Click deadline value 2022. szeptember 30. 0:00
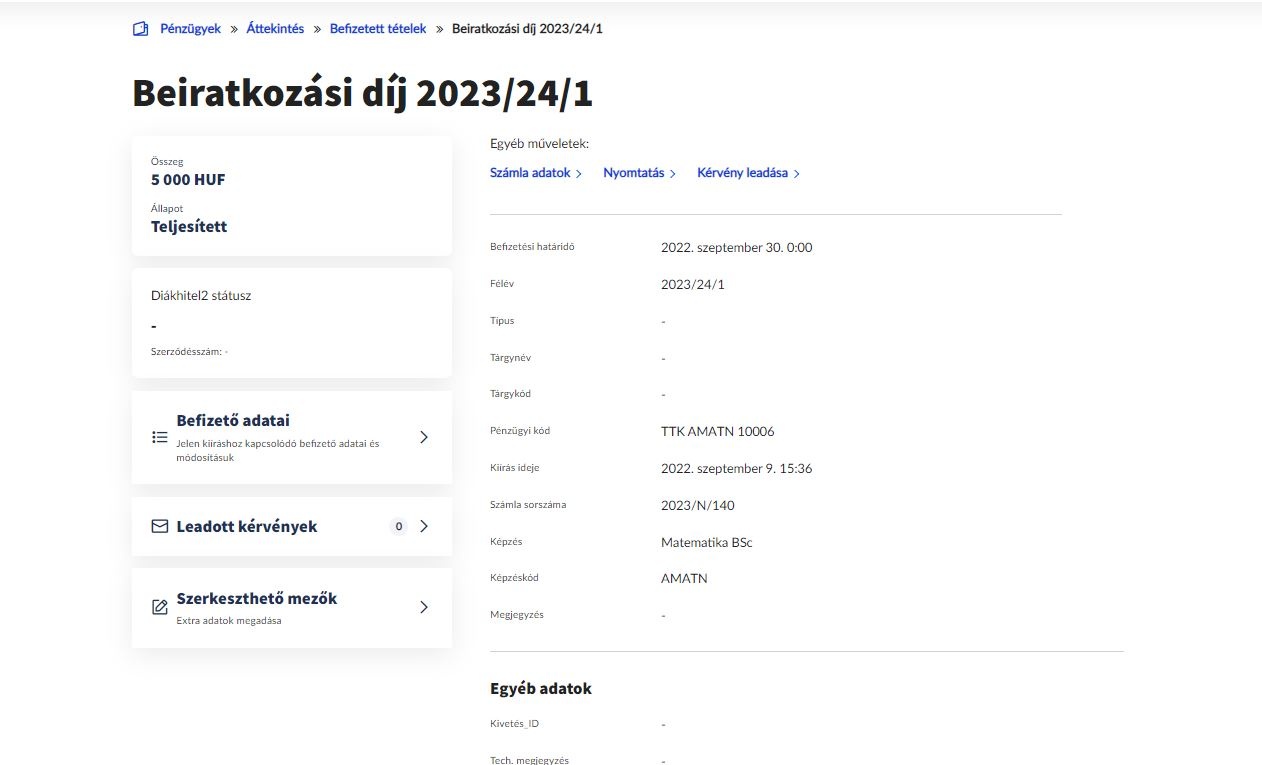The image size is (1262, 765). [737, 247]
